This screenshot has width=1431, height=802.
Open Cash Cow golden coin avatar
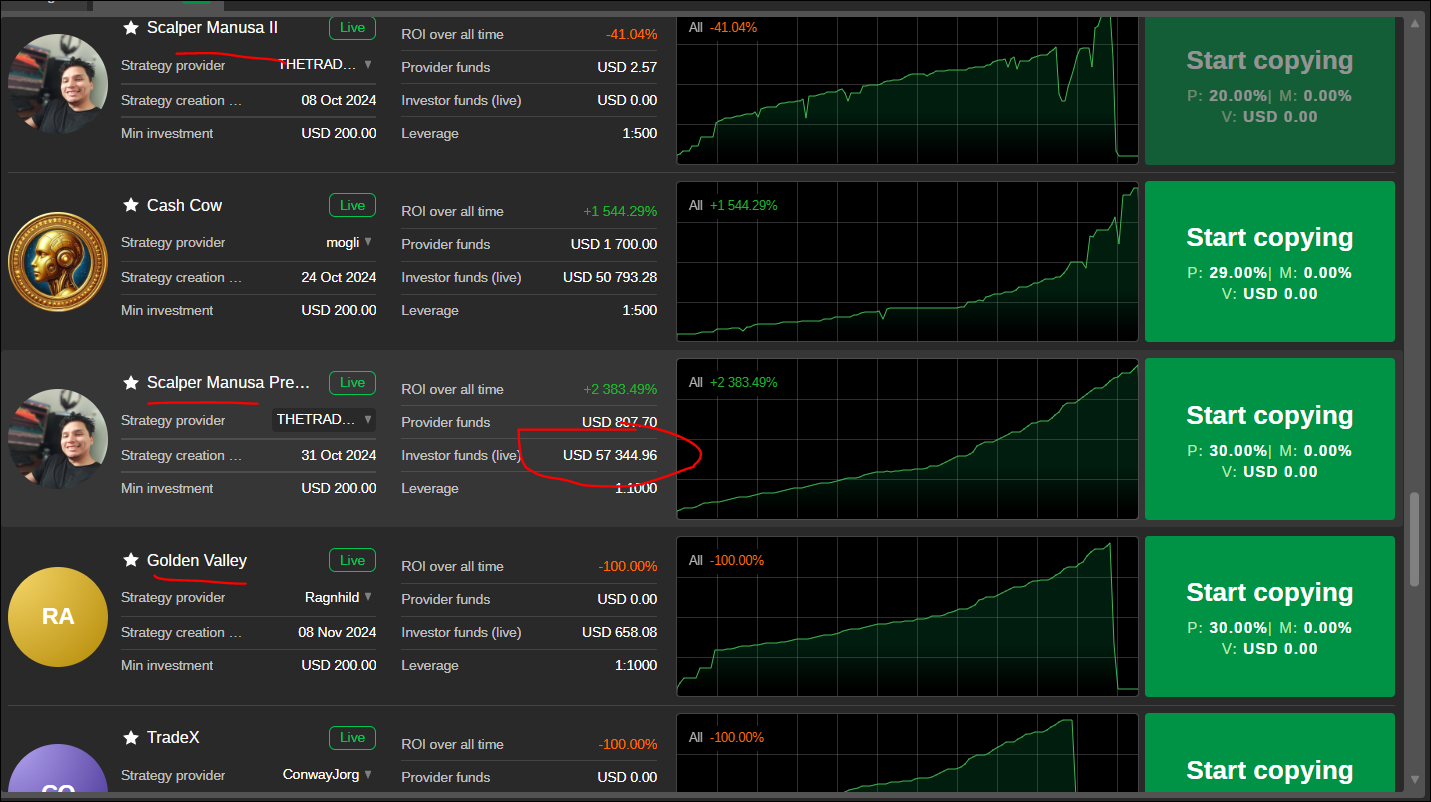tap(58, 262)
